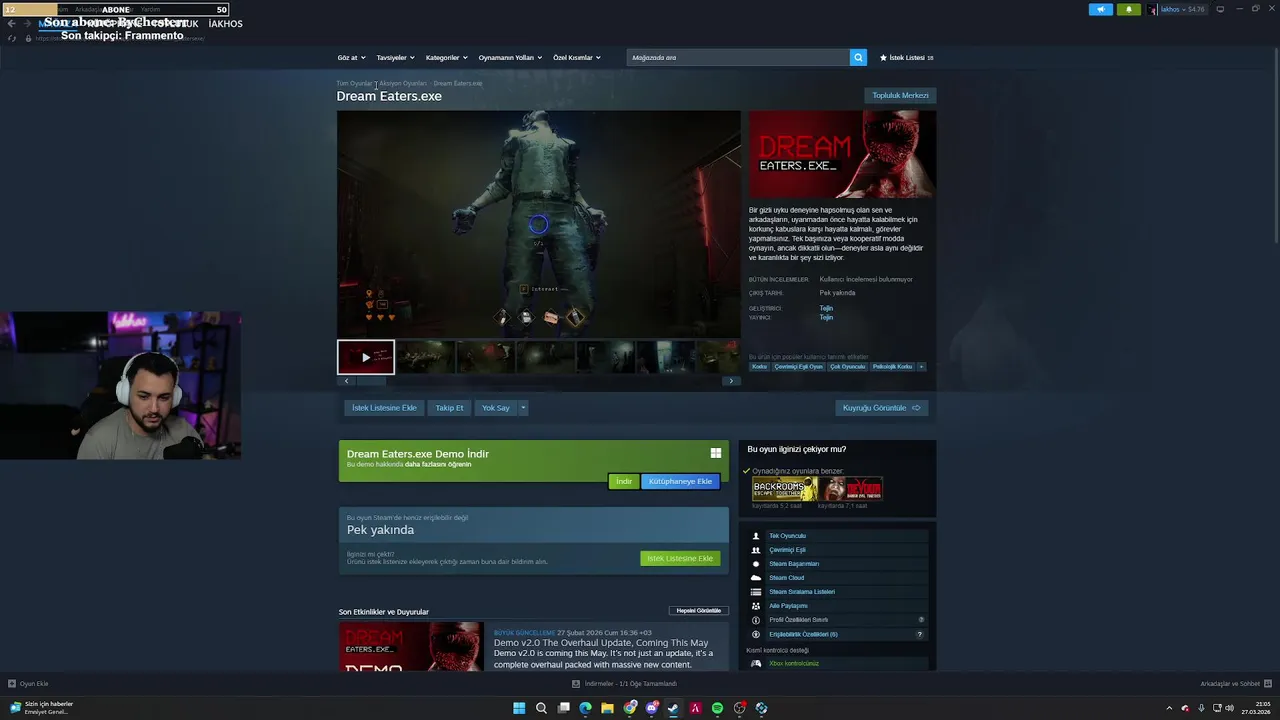Open the Windows Start button

(519, 708)
